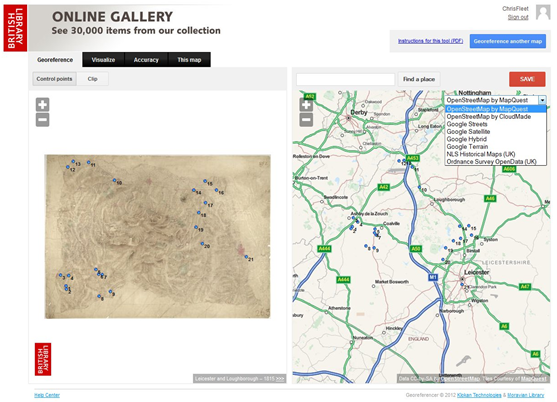The height and width of the screenshot is (402, 557).
Task: Click Leicester and Loughborough 1815 map title link
Action: (239, 379)
